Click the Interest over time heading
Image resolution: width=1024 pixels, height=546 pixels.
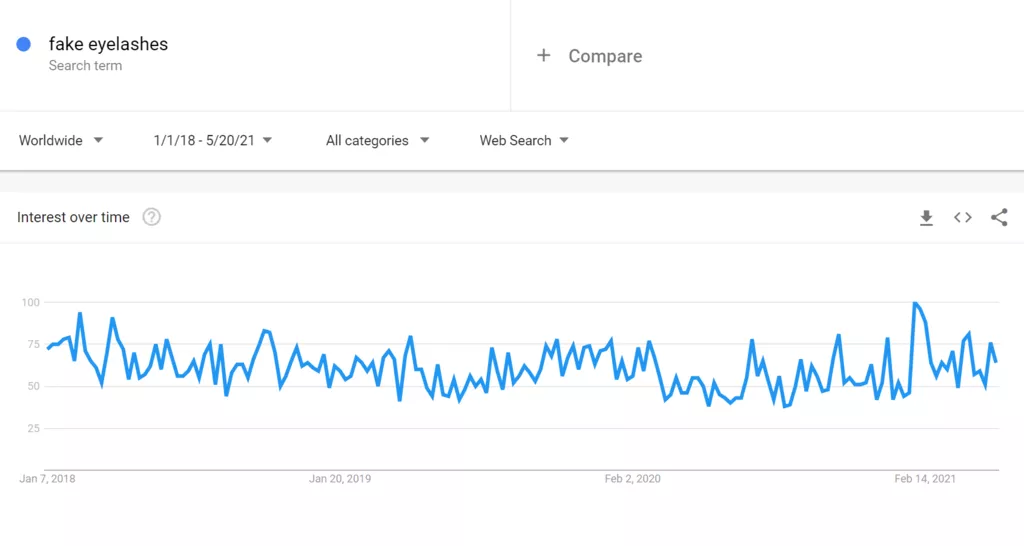coord(73,217)
